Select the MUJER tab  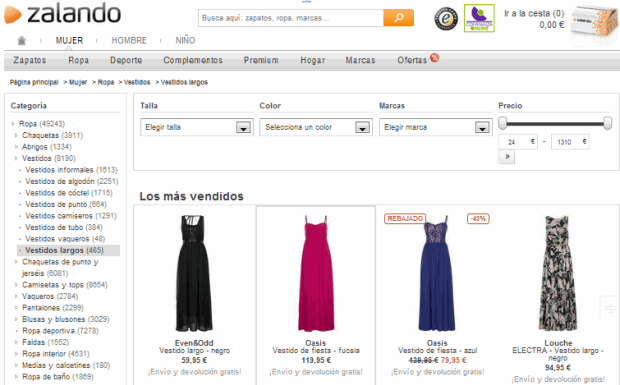tap(69, 40)
